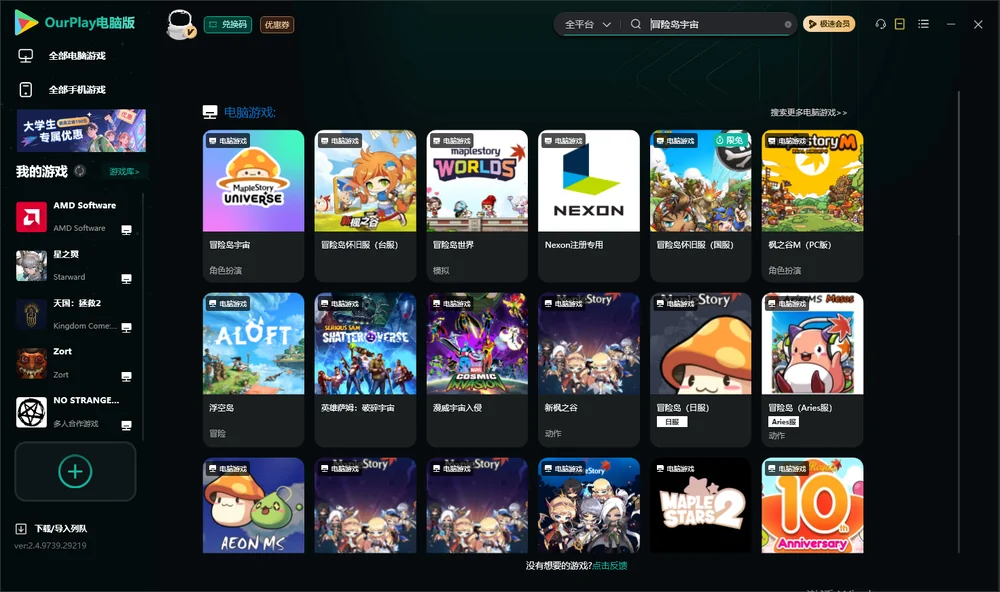
Task: Open the 漫威宇宙入侵 card
Action: [477, 369]
